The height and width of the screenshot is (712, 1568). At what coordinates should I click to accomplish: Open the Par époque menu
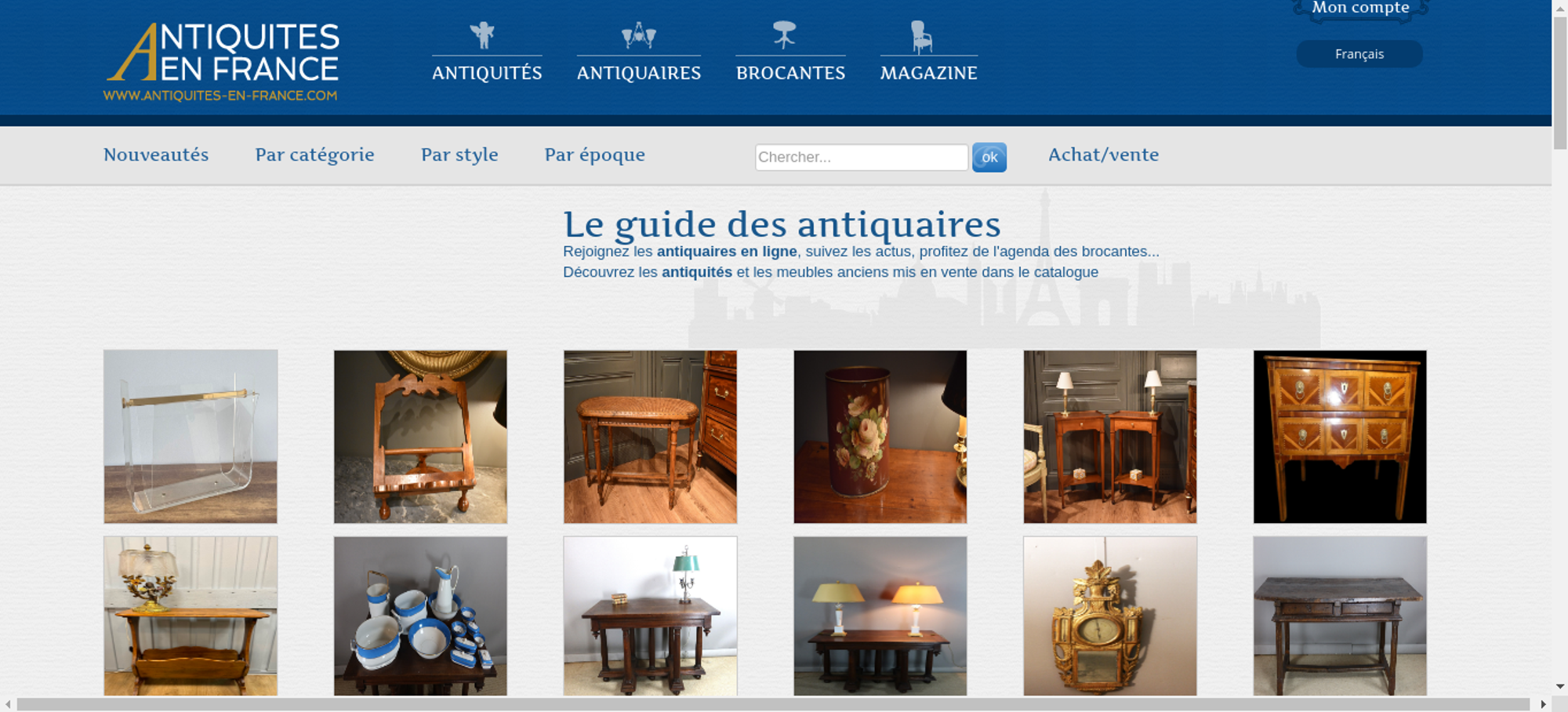(595, 154)
